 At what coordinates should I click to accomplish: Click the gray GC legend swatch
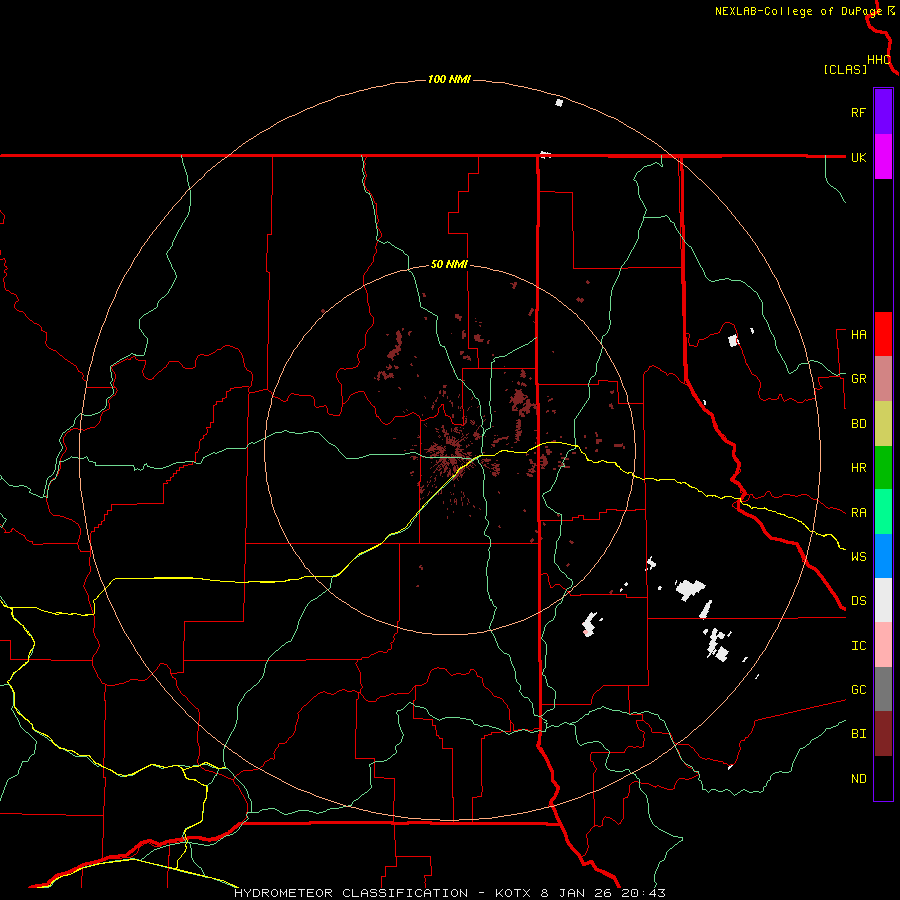pyautogui.click(x=883, y=689)
